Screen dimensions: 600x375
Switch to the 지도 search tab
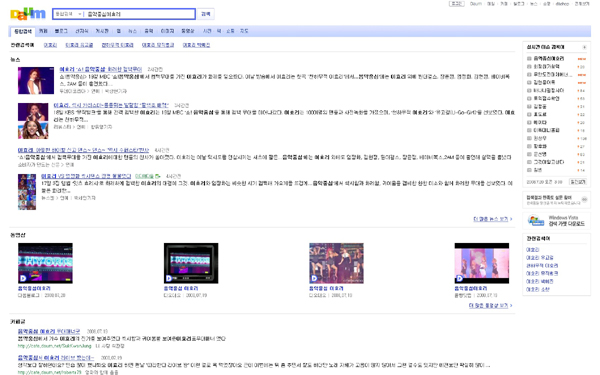pyautogui.click(x=244, y=31)
